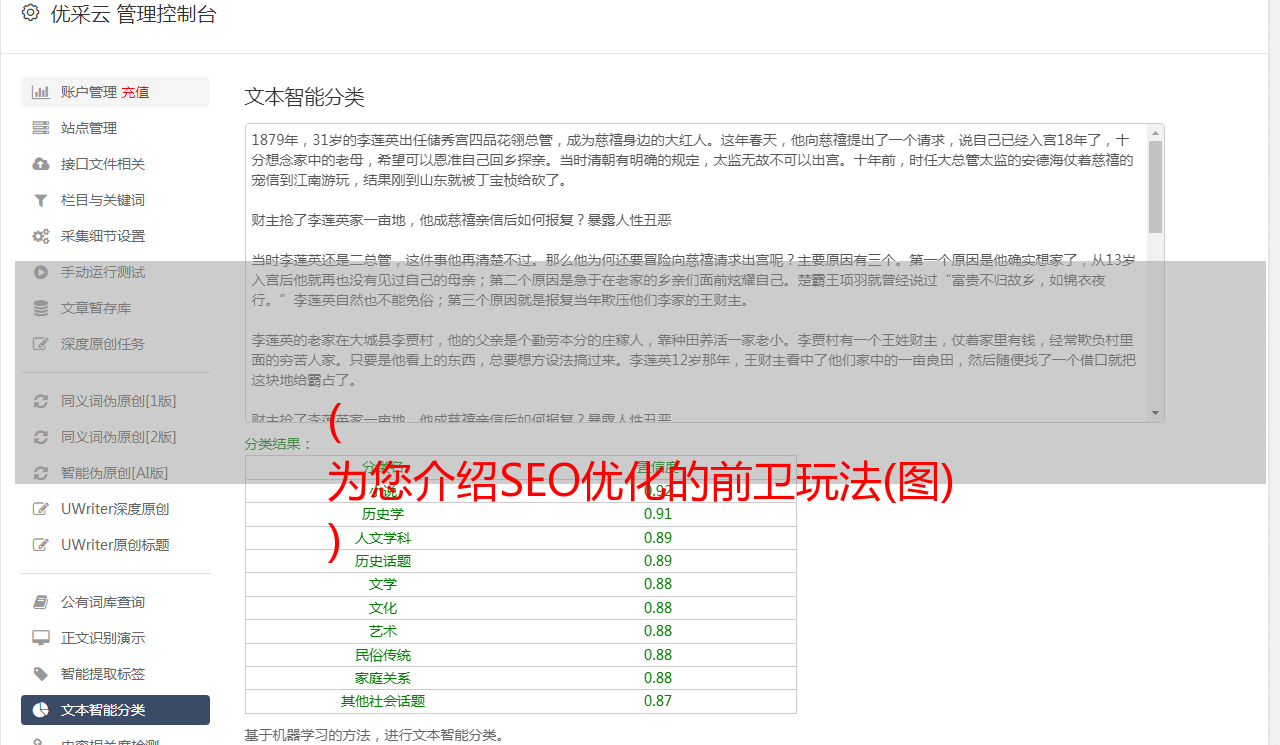The image size is (1280, 745).
Task: Click the 0.89 score for 历史话题
Action: click(658, 561)
